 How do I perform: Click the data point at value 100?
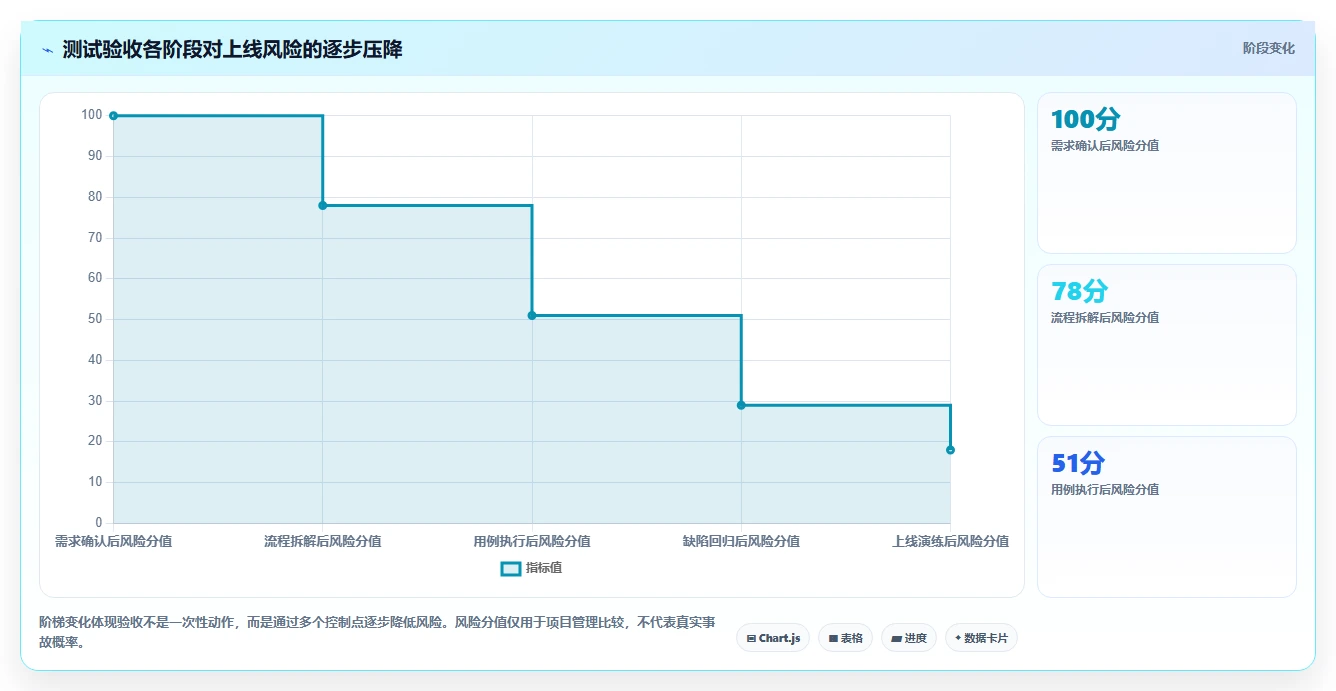[x=113, y=116]
